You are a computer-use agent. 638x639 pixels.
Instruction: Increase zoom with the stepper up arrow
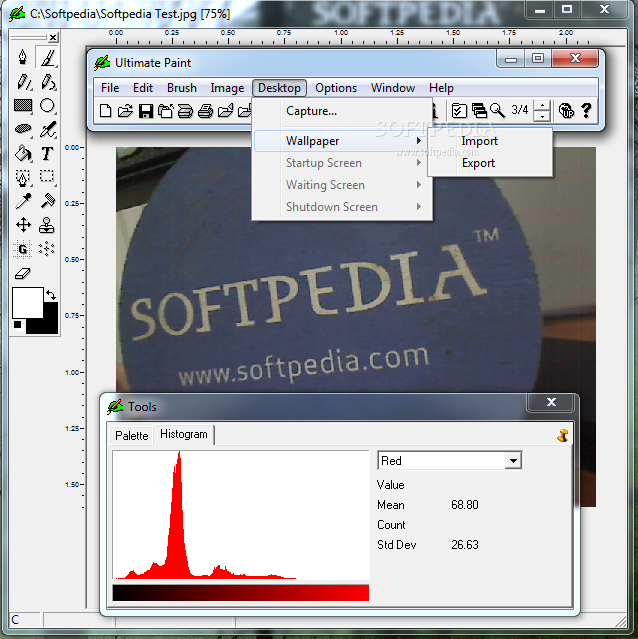tap(542, 106)
